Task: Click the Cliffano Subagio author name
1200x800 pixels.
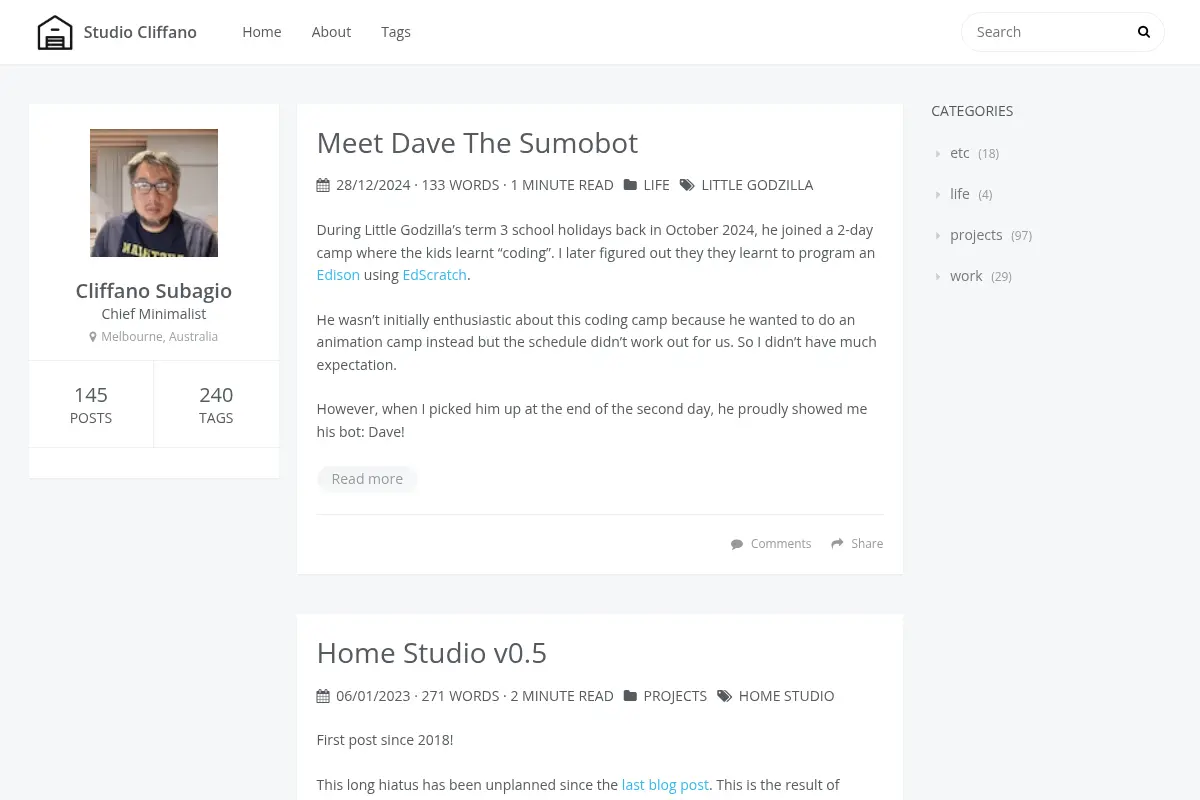Action: (x=154, y=291)
